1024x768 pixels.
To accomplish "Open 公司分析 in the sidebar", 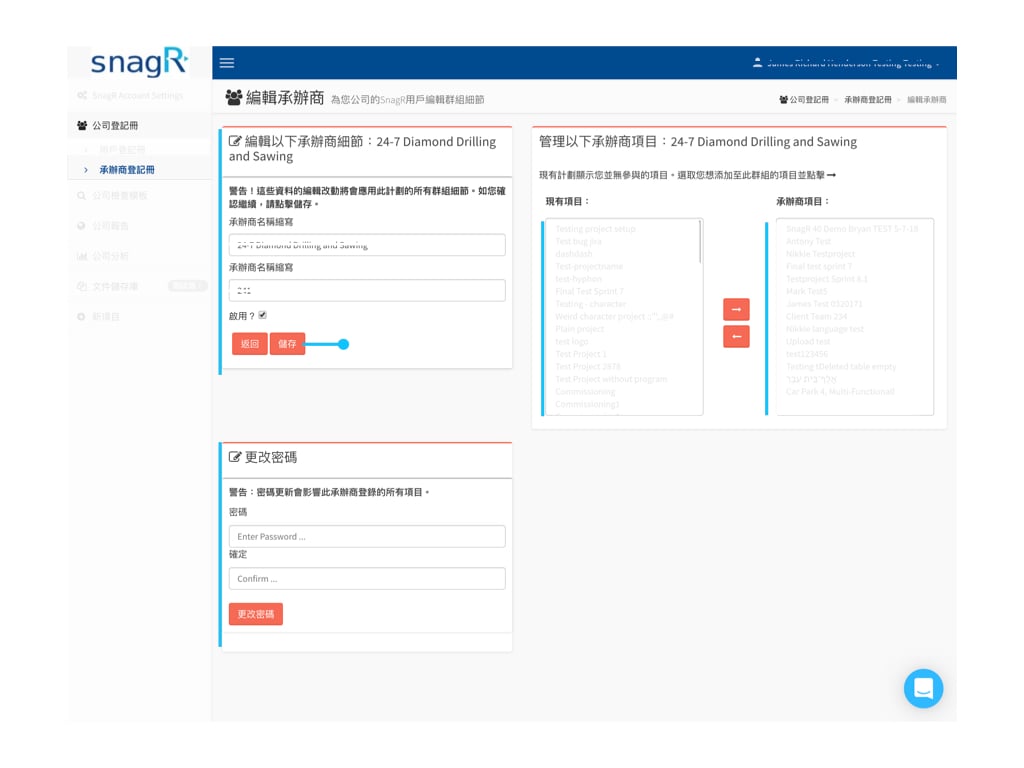I will coord(110,256).
